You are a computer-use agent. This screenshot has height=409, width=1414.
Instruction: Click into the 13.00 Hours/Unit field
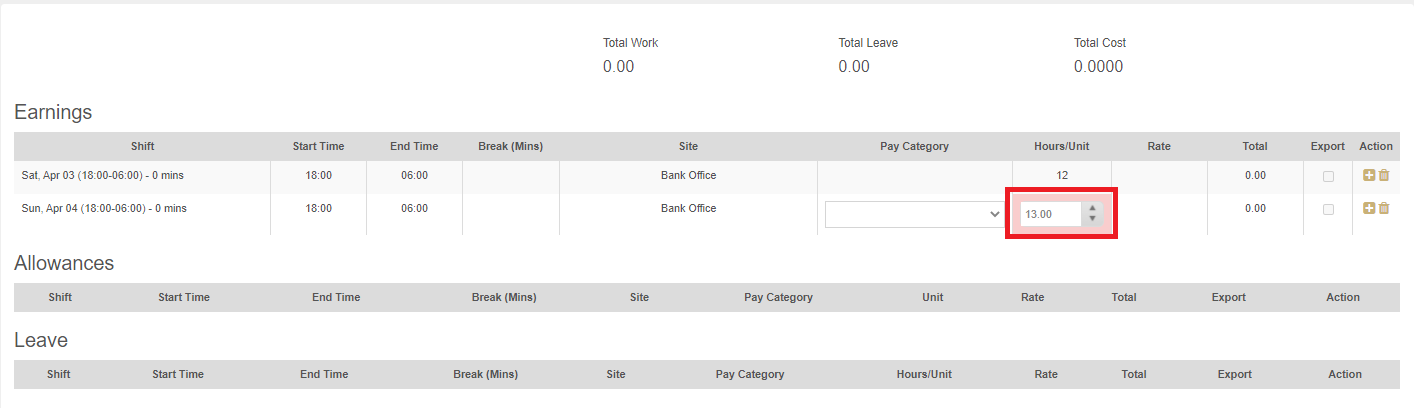pos(1050,214)
